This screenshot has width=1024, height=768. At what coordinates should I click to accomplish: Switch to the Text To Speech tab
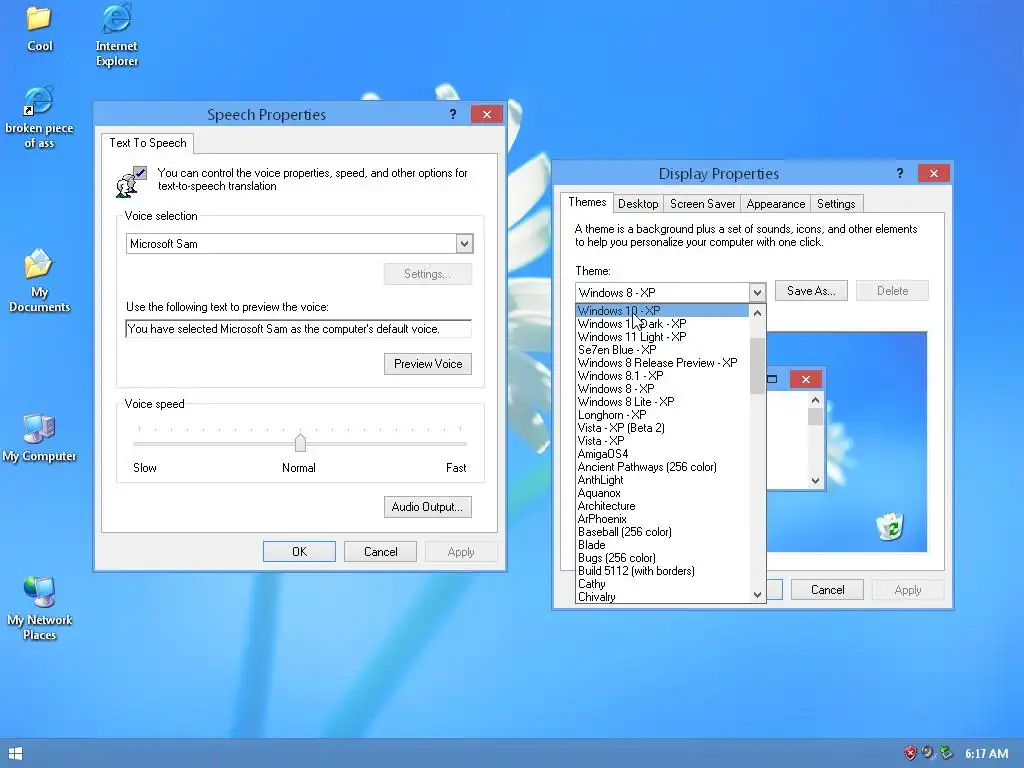pos(148,143)
